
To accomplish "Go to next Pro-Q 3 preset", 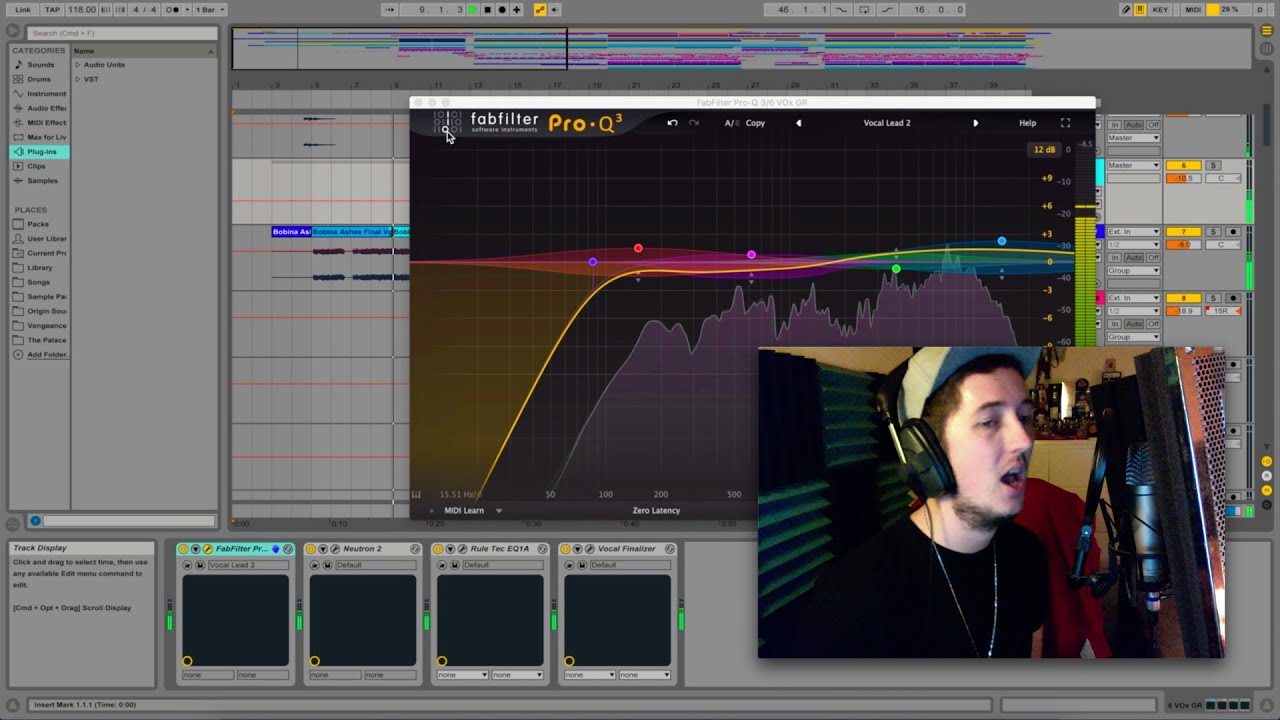I will pos(976,123).
